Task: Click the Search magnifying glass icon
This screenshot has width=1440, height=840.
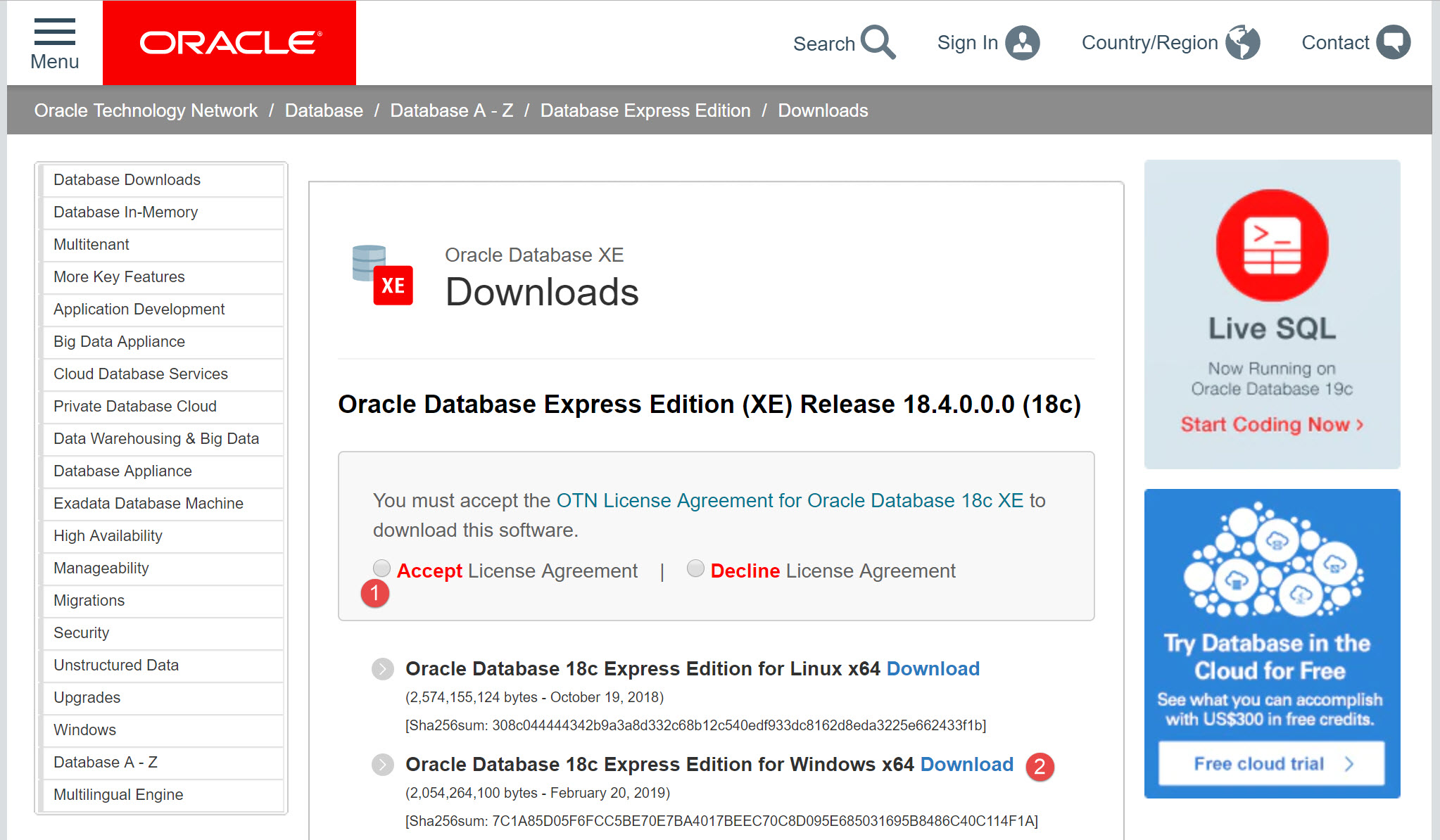Action: point(878,42)
